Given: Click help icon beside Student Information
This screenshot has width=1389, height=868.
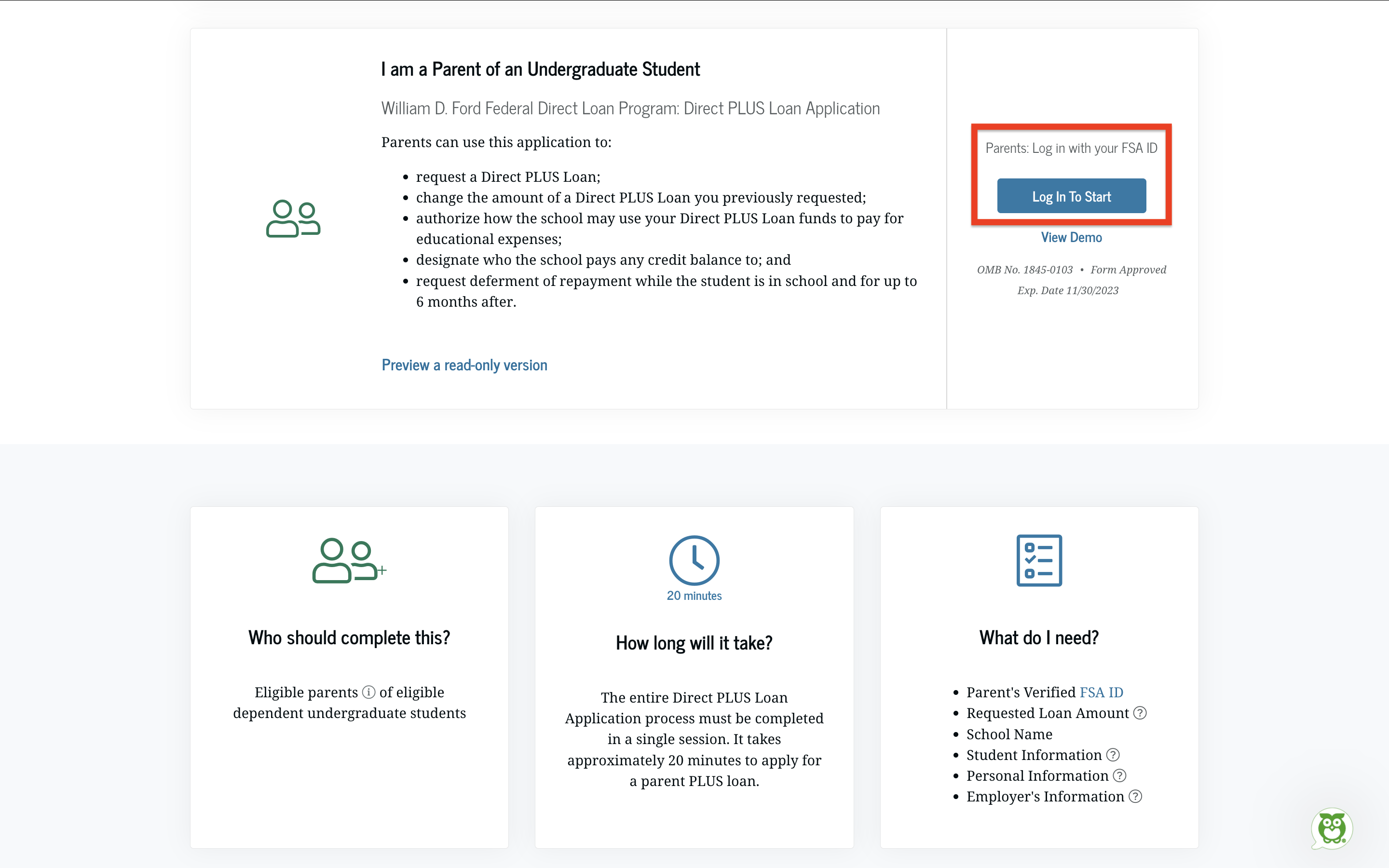Looking at the screenshot, I should [x=1113, y=755].
